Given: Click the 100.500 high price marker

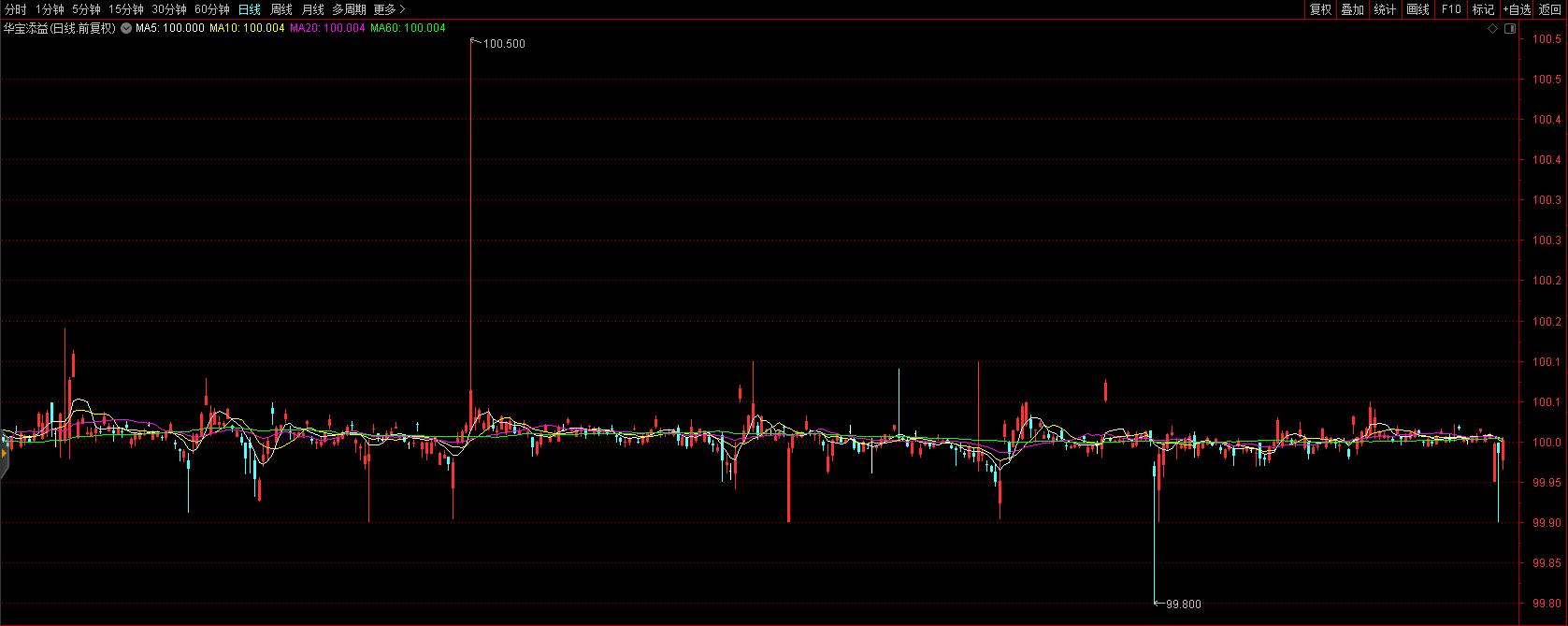Looking at the screenshot, I should pos(504,44).
